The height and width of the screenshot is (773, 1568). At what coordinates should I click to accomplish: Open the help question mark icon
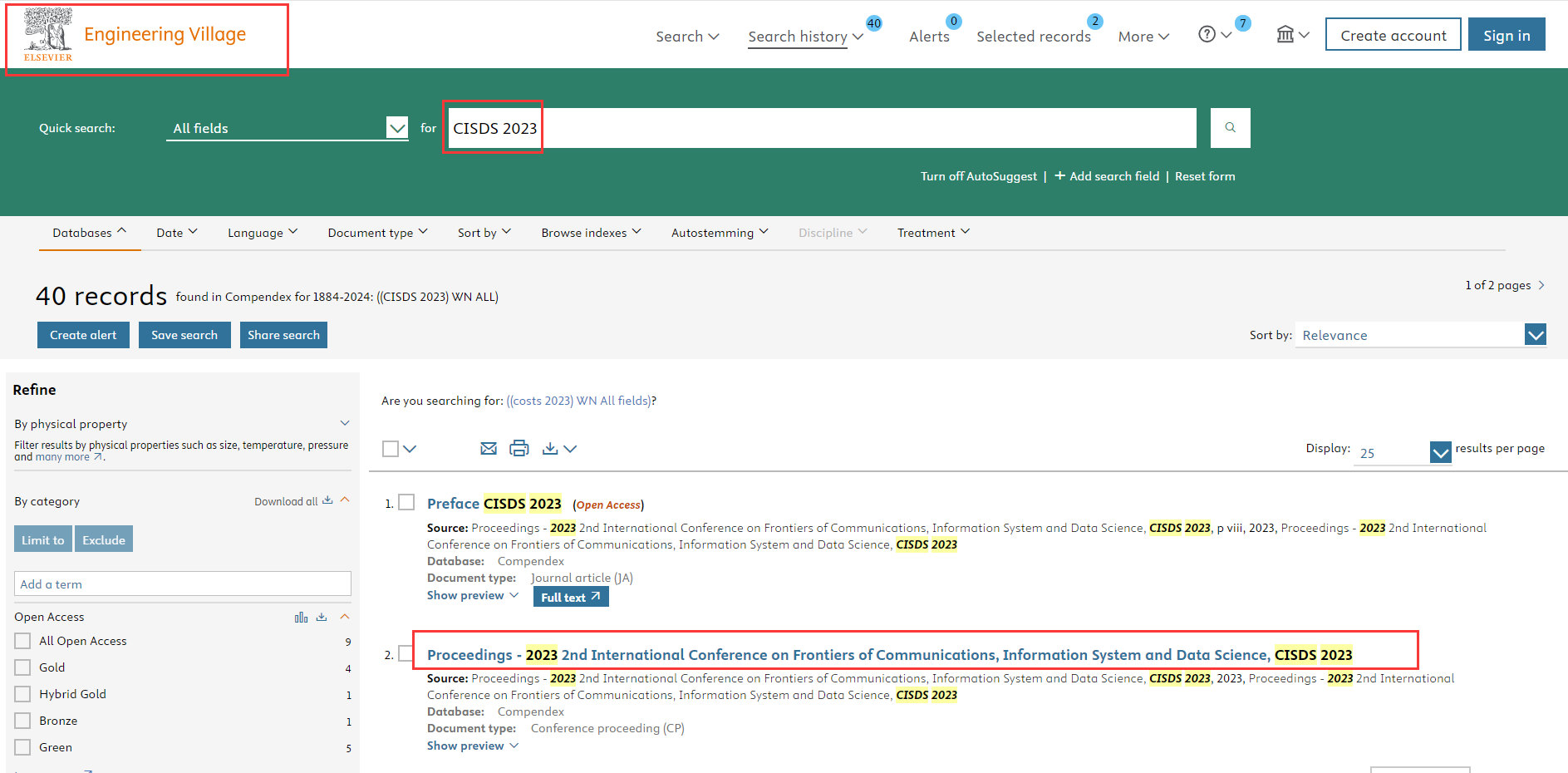point(1207,34)
